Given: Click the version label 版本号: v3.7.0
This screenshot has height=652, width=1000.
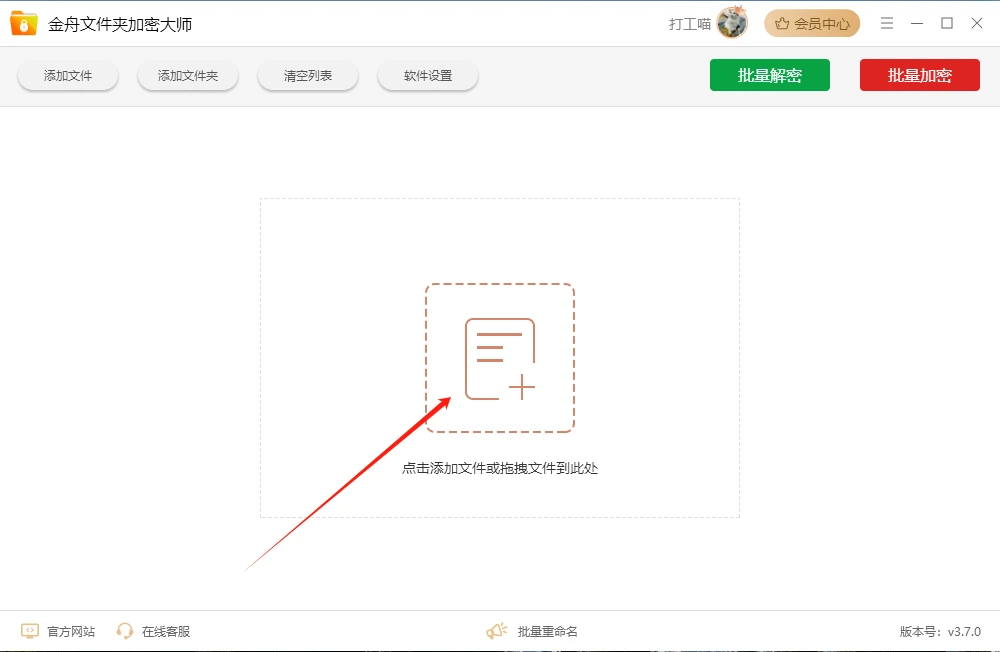Looking at the screenshot, I should point(940,632).
